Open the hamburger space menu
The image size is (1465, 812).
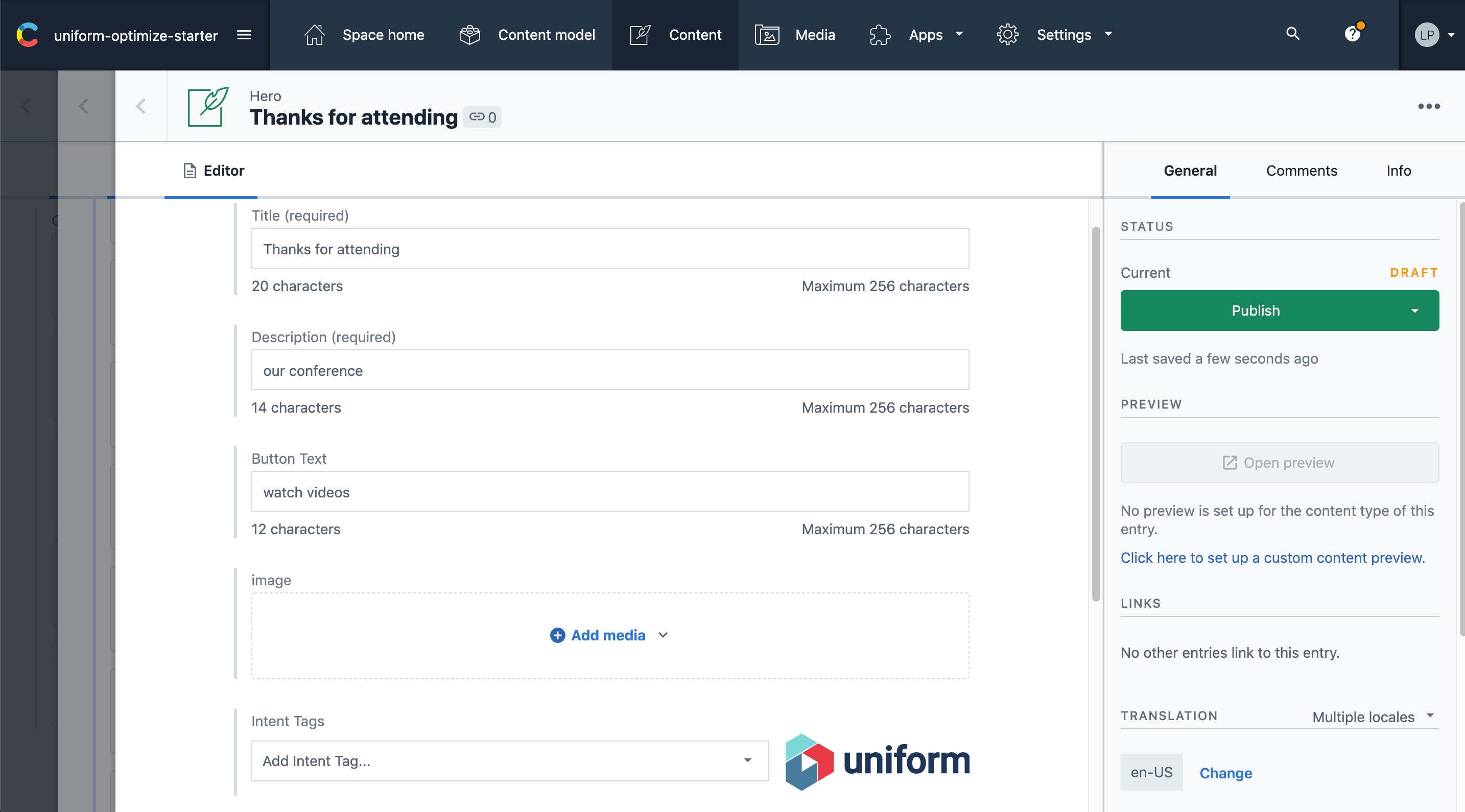click(244, 35)
